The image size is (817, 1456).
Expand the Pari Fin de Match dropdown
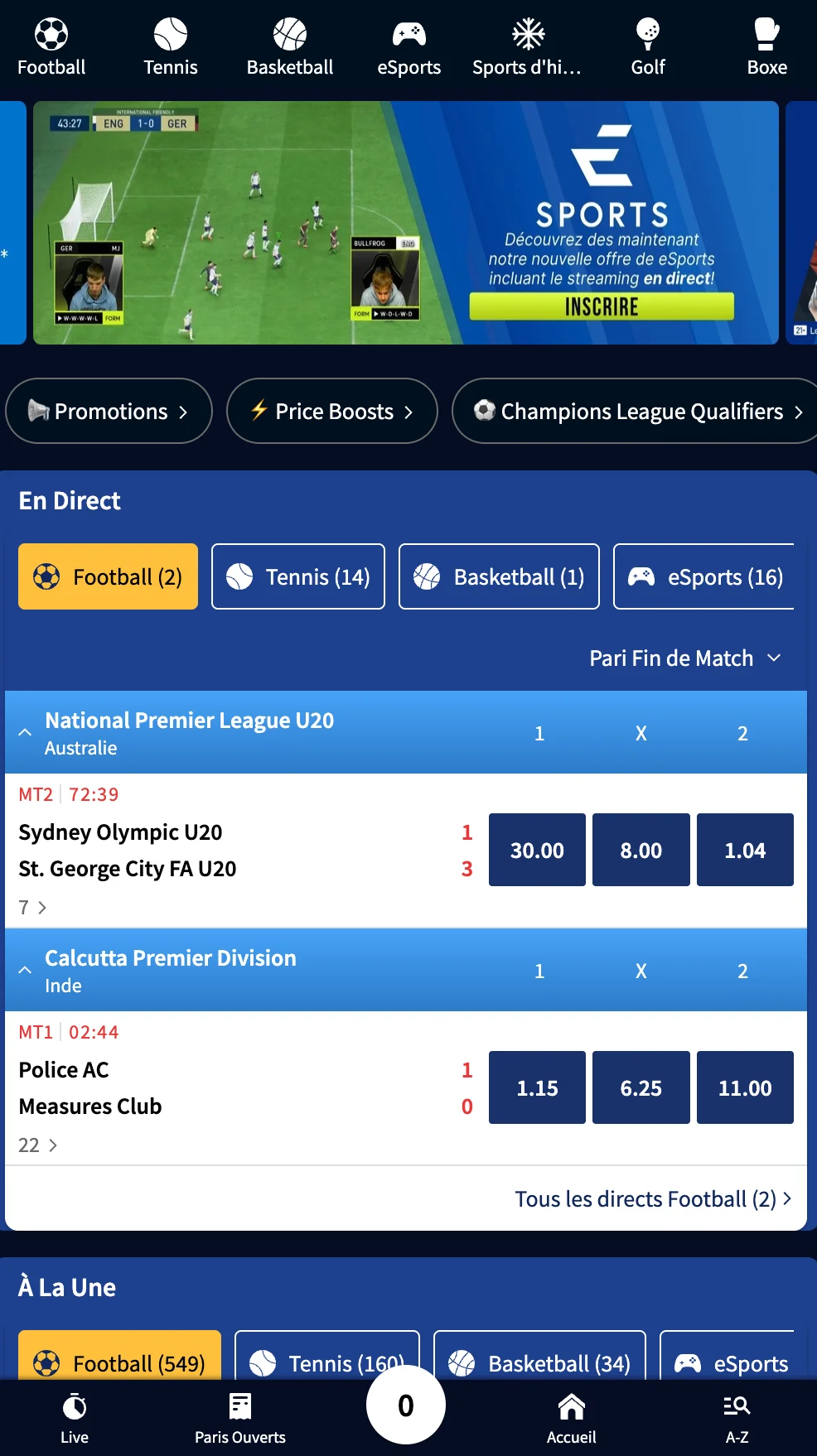(x=685, y=658)
